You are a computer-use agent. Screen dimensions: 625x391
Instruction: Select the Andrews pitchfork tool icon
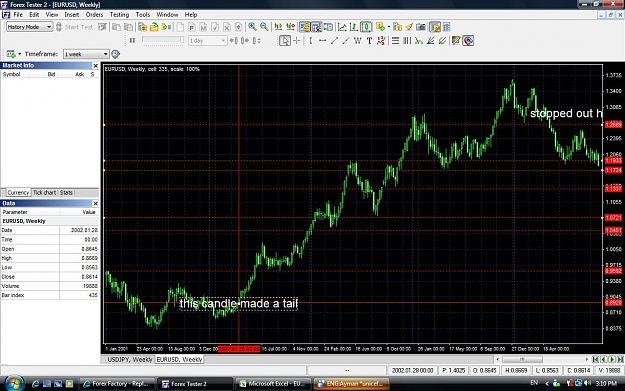[442, 41]
